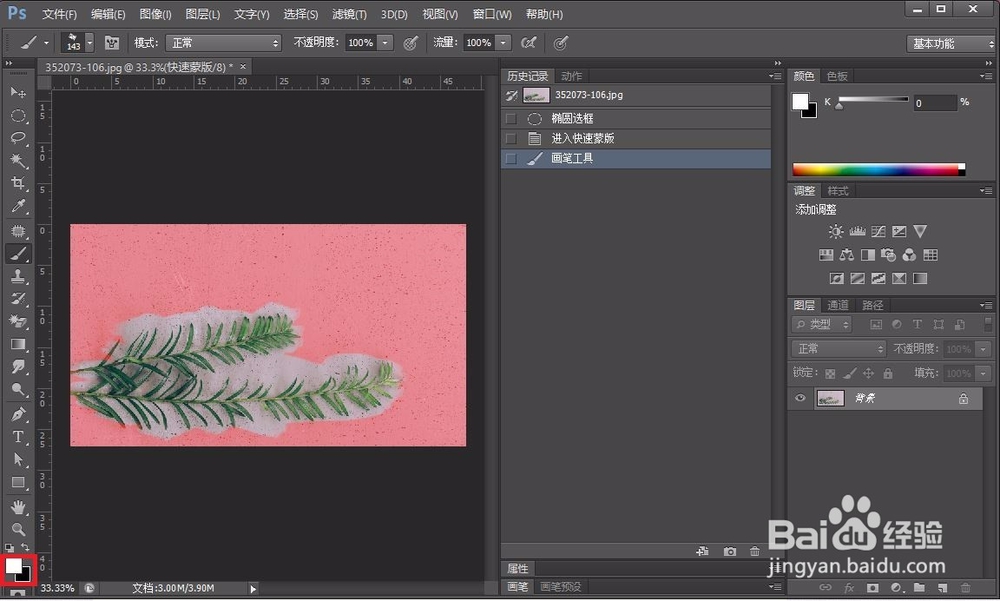1000x601 pixels.
Task: Toggle history brush source for 画笔工具
Action: point(511,159)
